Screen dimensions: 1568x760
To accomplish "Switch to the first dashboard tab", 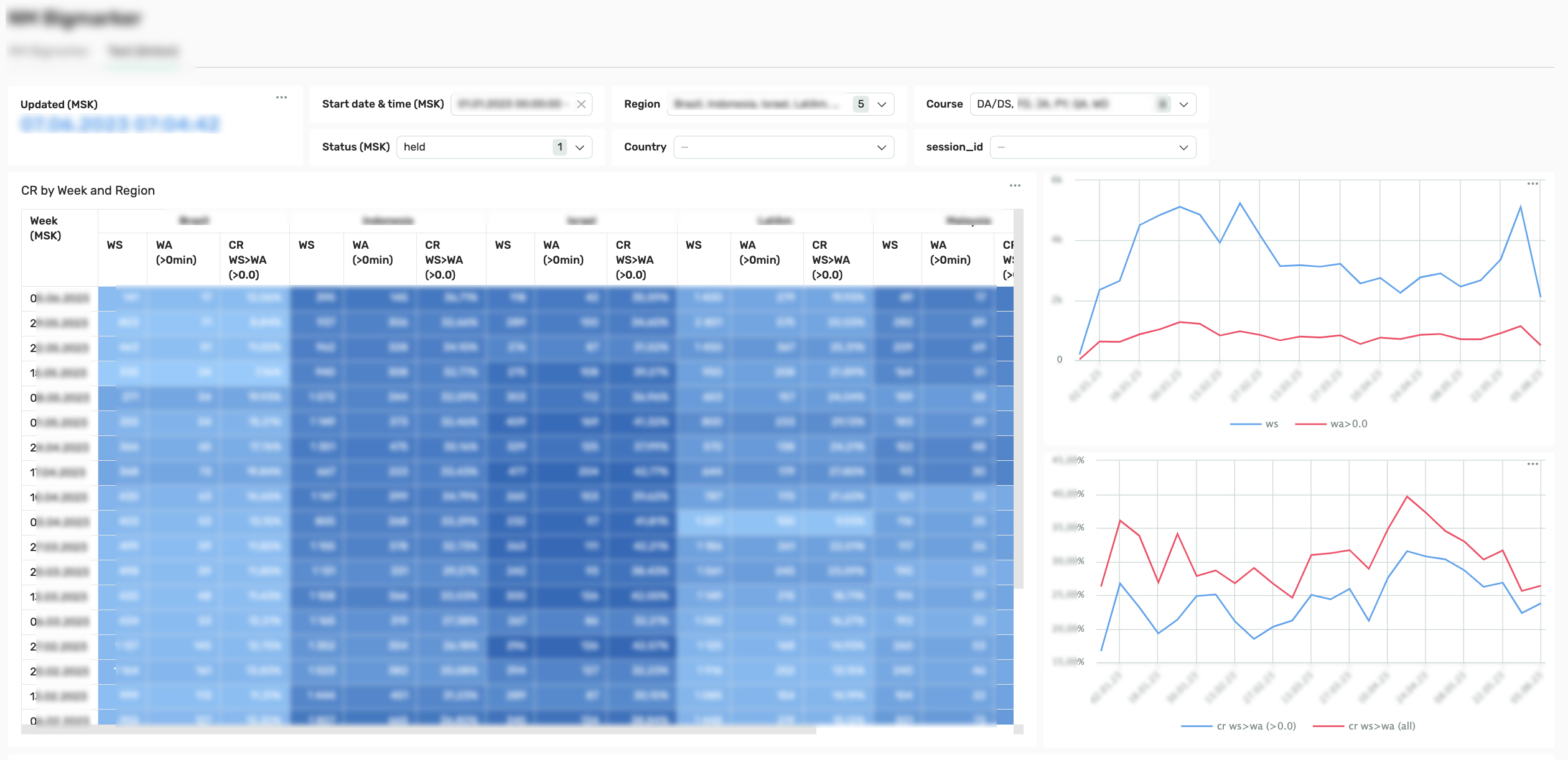I will coord(50,51).
